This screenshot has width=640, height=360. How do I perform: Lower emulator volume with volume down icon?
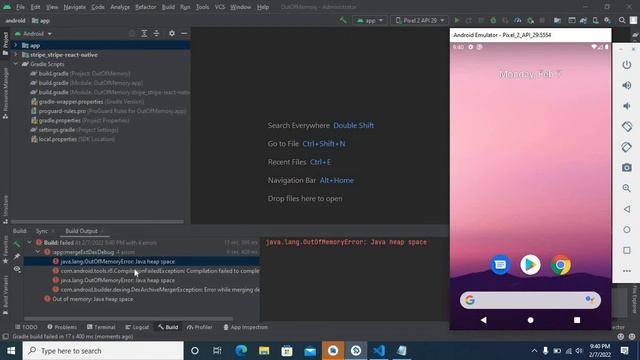click(627, 106)
